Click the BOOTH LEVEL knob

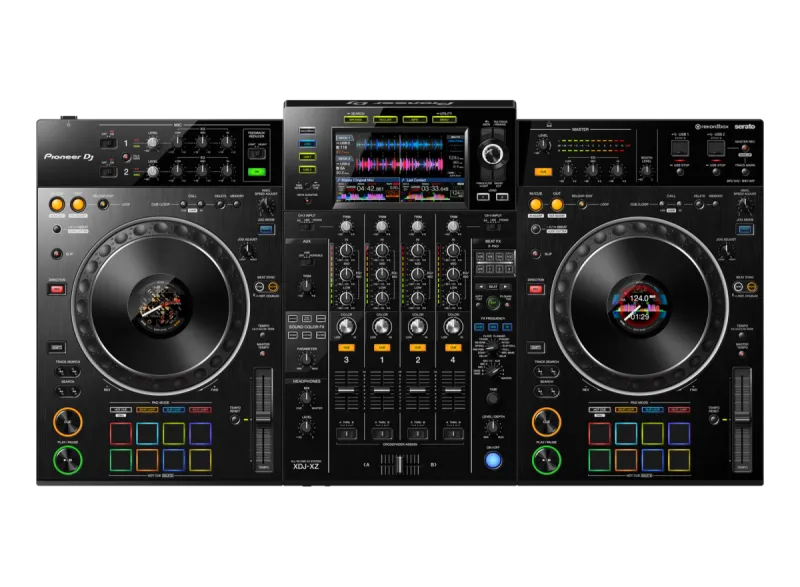[646, 172]
